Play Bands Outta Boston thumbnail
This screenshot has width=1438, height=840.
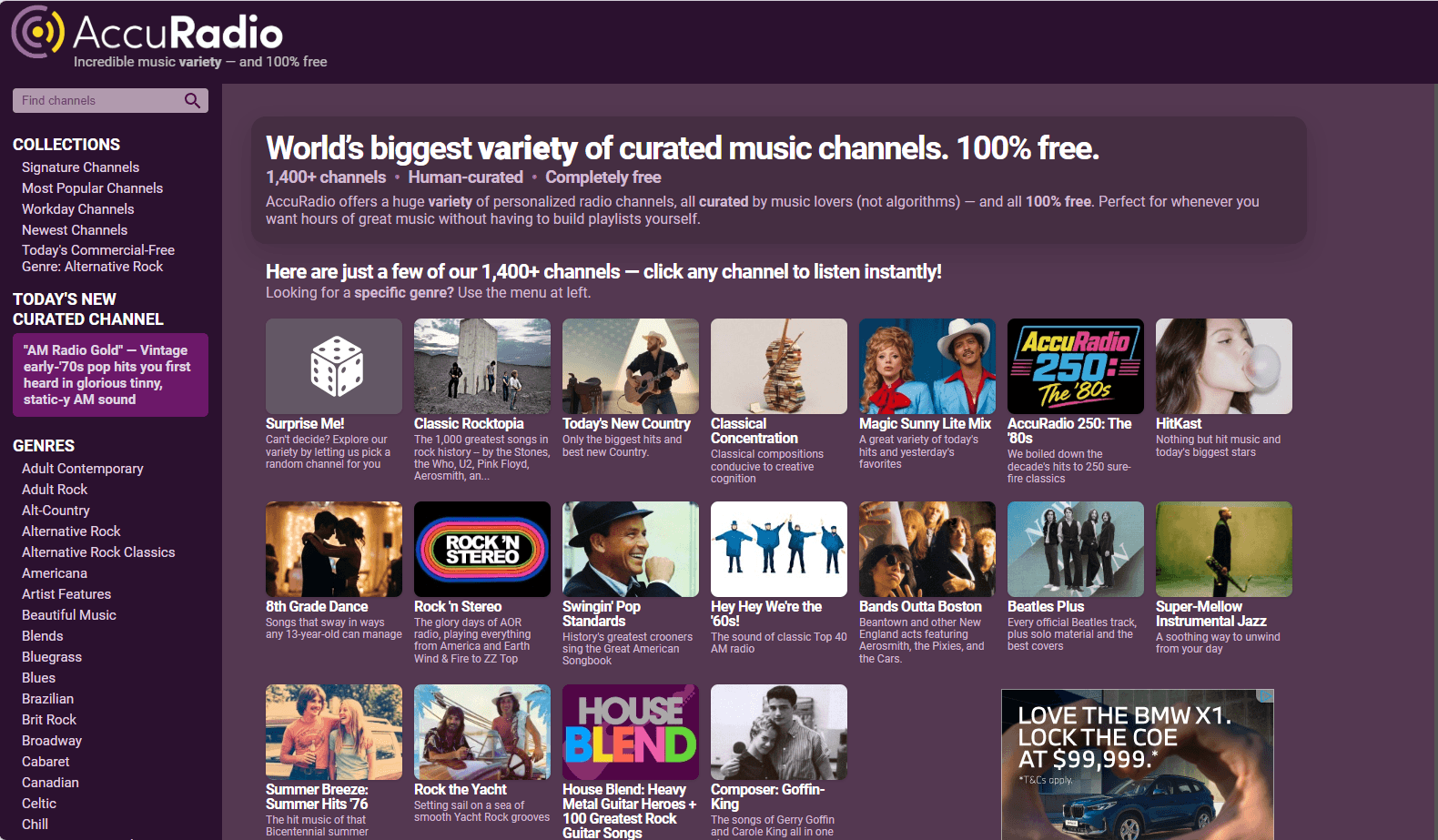pyautogui.click(x=927, y=549)
